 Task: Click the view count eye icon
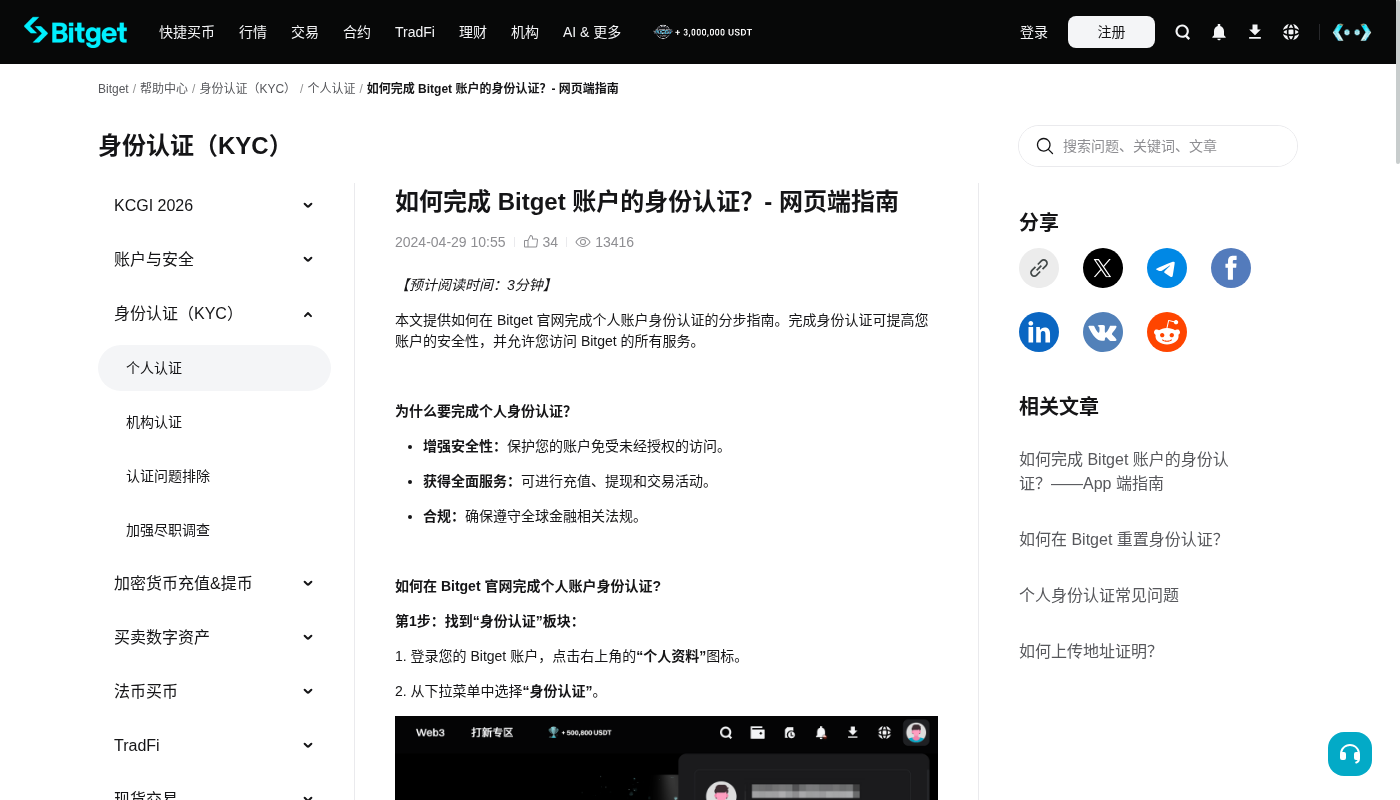tap(583, 242)
